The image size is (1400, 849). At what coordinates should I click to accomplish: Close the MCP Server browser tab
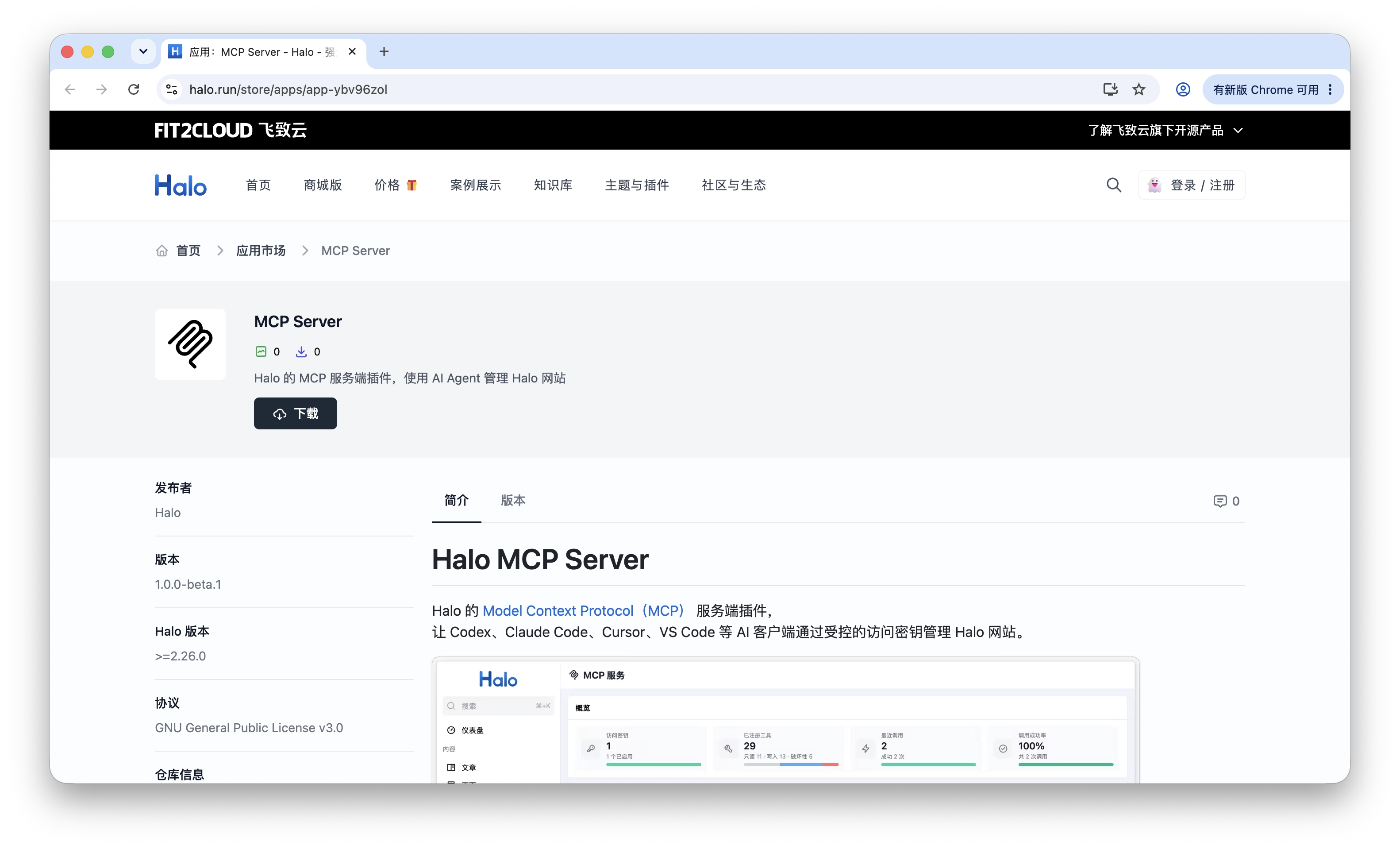coord(352,52)
